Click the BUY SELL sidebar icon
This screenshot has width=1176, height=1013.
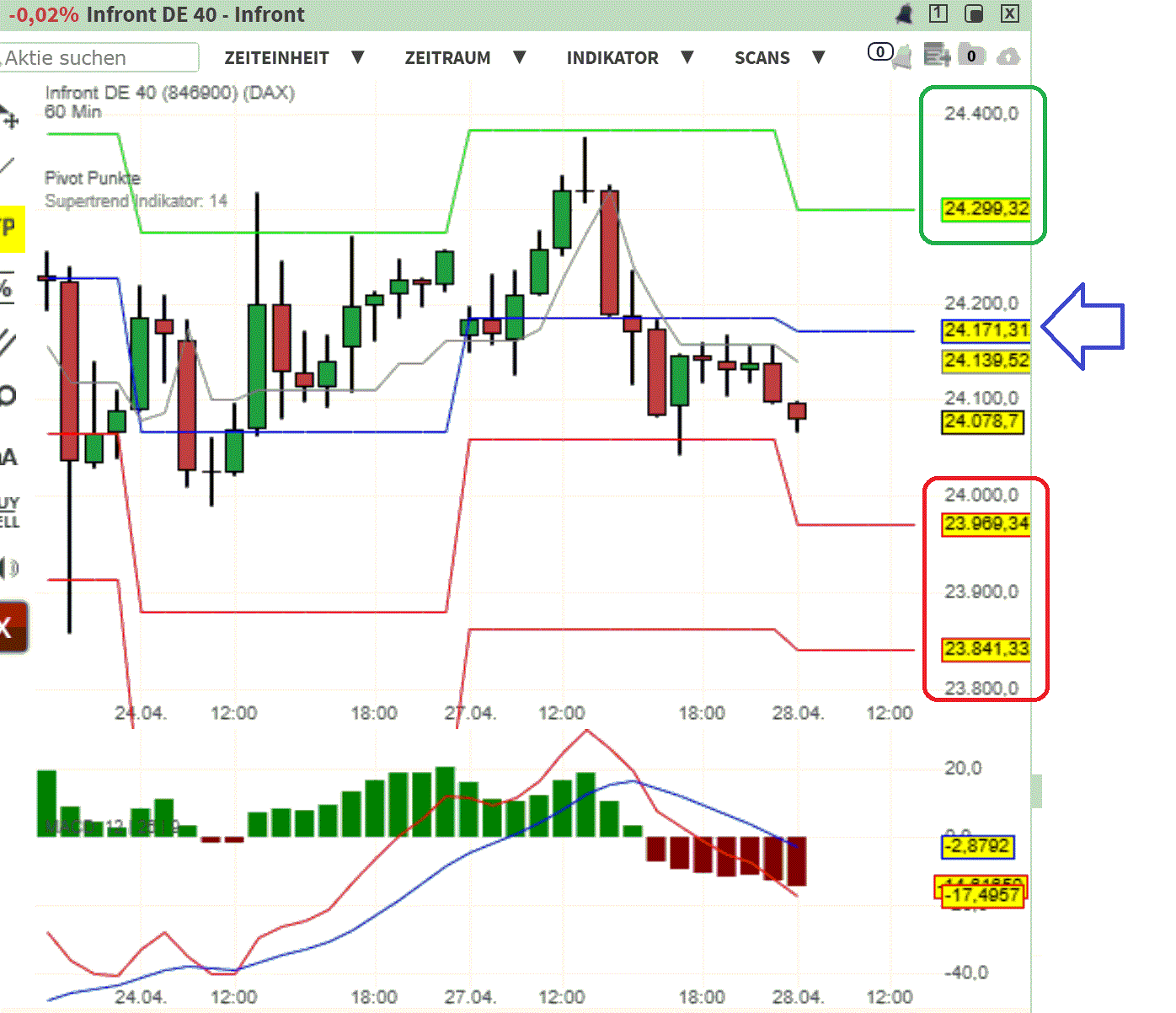point(9,512)
